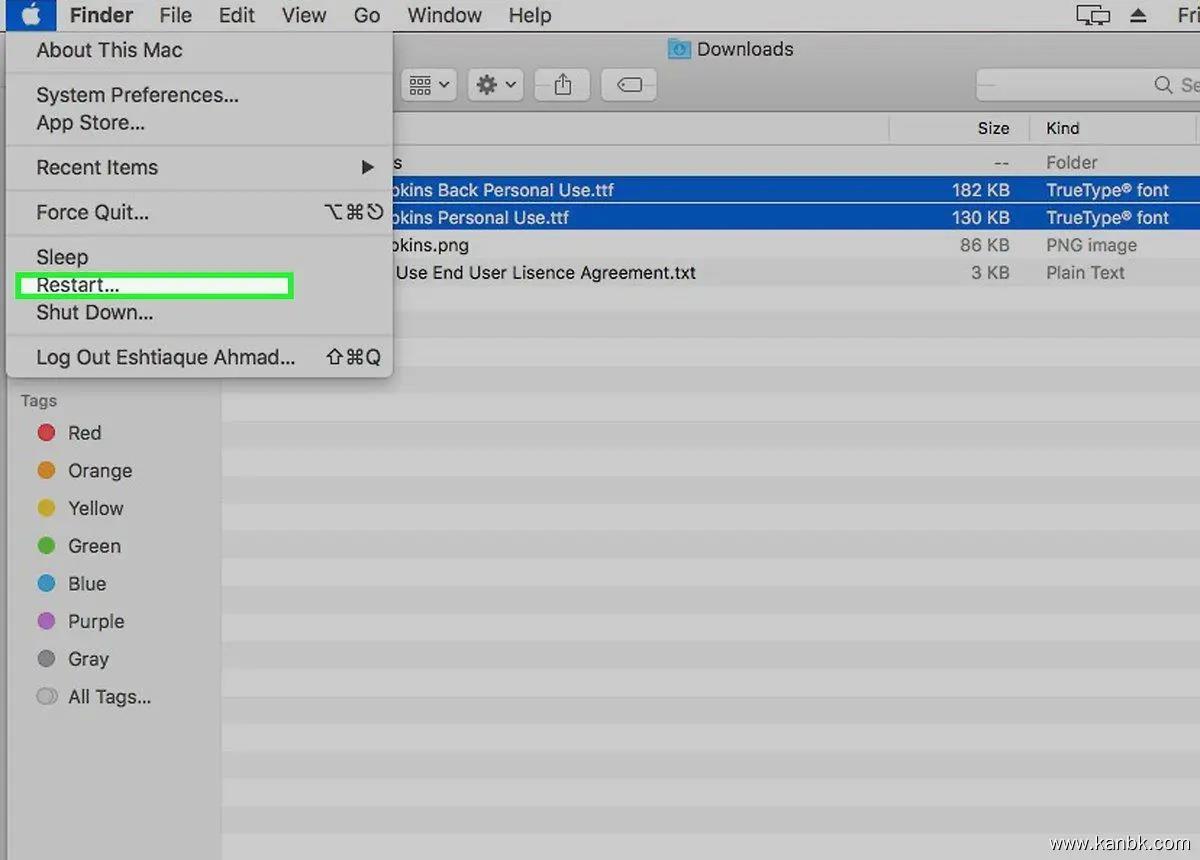
Task: Click in the Finder search field
Action: tap(1080, 86)
